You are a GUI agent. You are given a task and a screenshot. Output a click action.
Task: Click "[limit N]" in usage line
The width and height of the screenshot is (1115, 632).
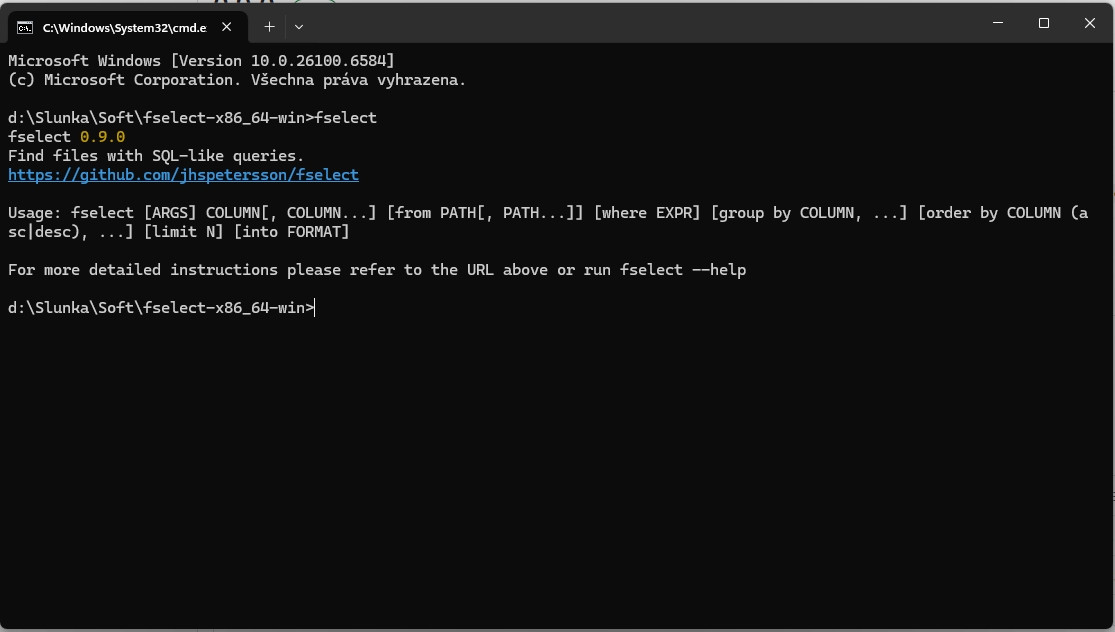coord(184,232)
